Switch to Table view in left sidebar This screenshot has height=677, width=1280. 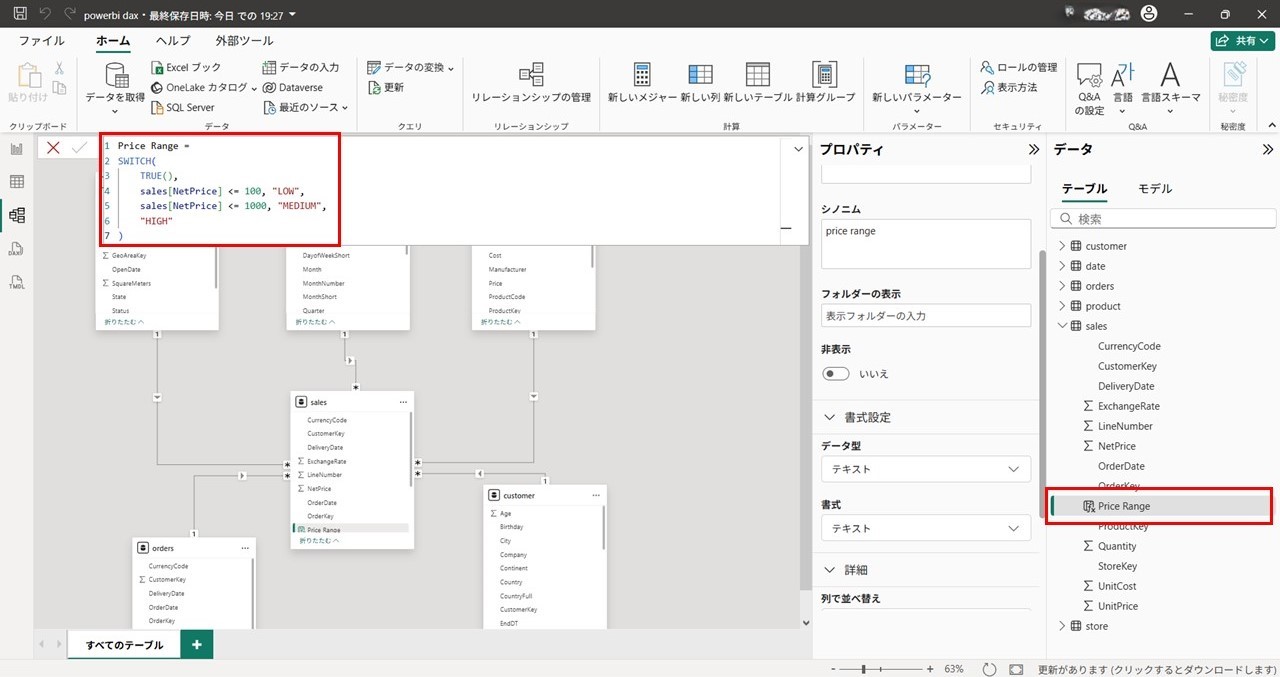pos(16,182)
